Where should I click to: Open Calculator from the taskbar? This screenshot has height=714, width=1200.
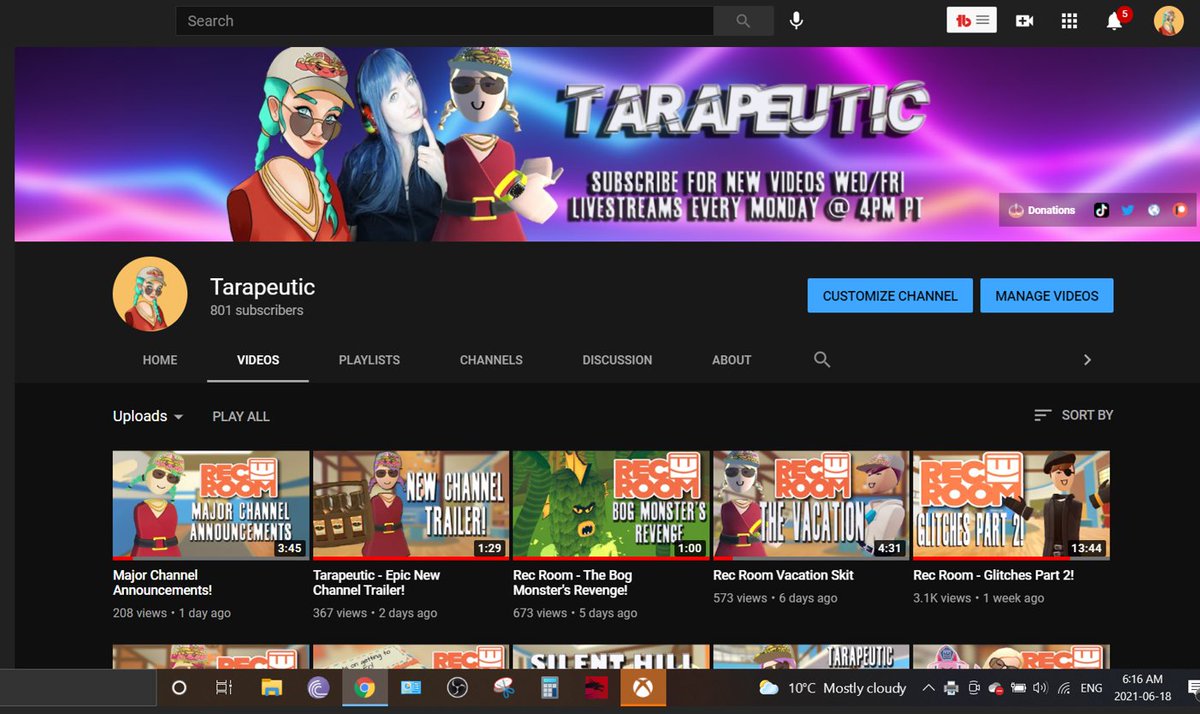pyautogui.click(x=549, y=688)
